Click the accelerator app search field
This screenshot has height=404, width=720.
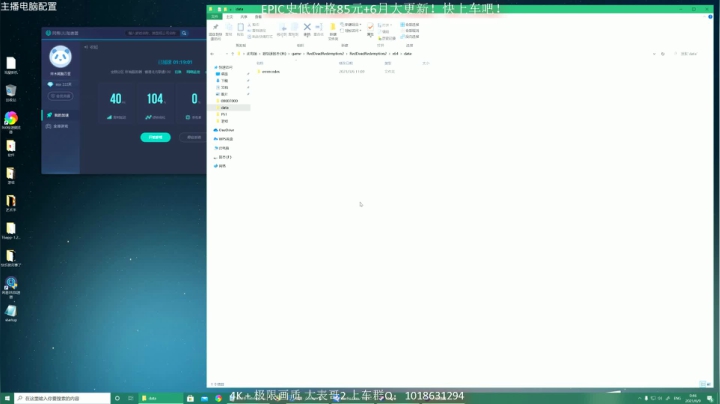tap(152, 33)
